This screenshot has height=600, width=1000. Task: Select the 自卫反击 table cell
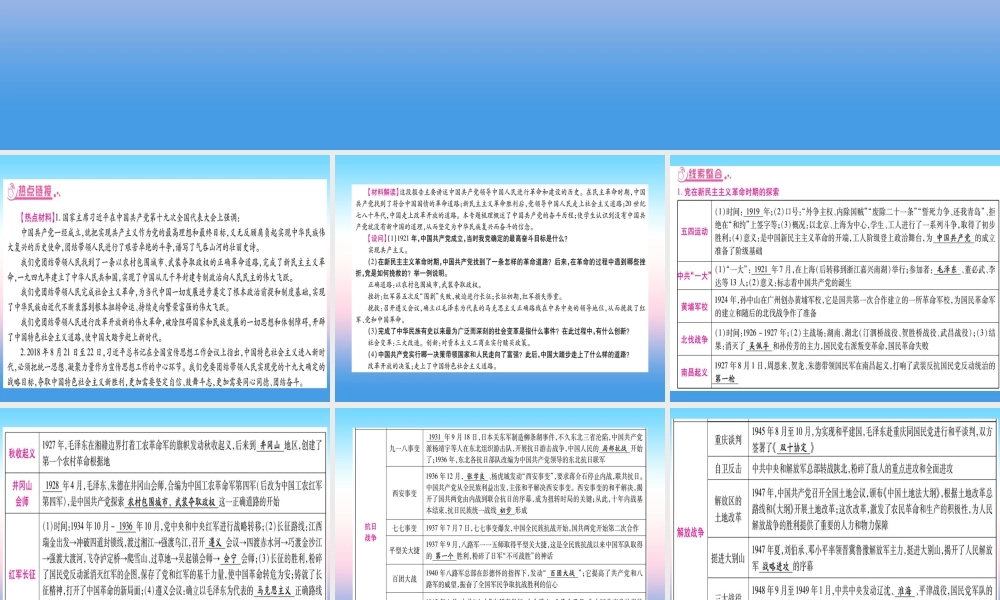(x=727, y=469)
